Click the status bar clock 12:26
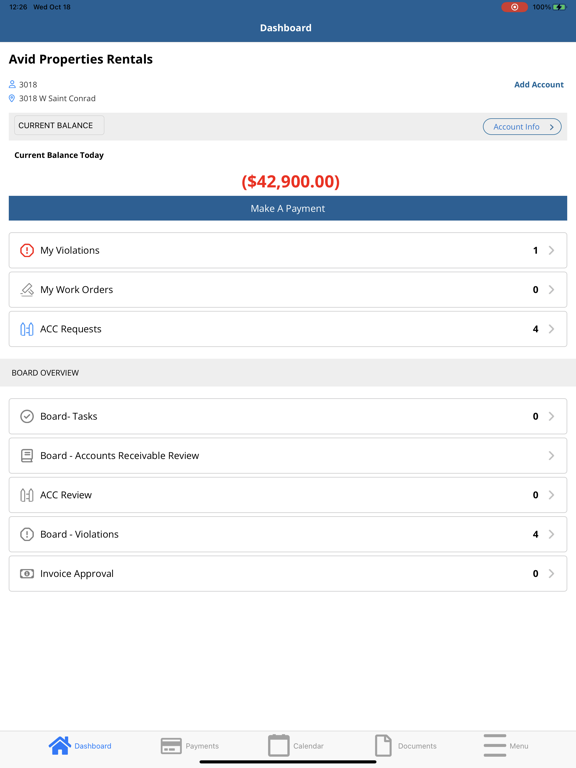Image resolution: width=576 pixels, height=768 pixels. pos(18,7)
